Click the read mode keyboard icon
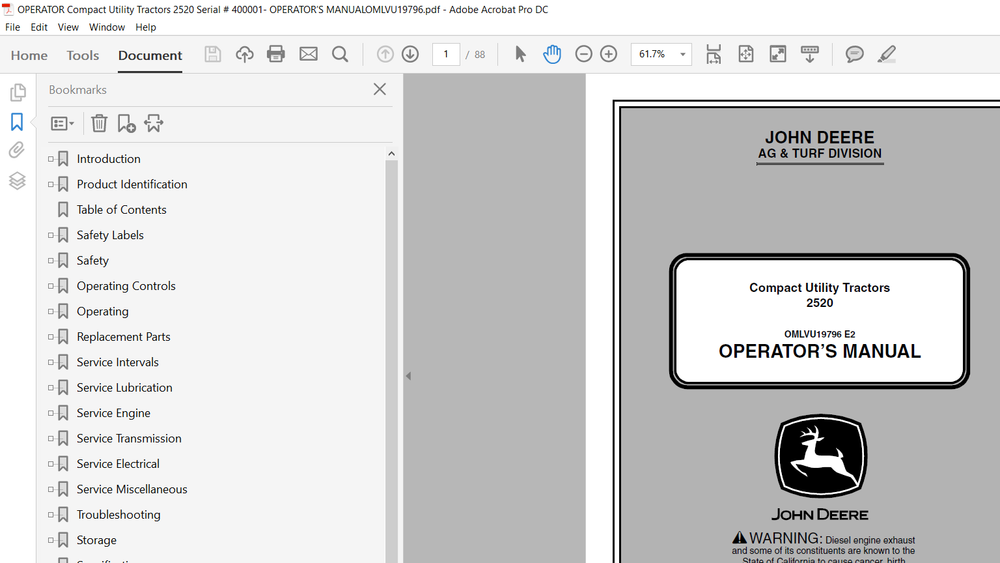This screenshot has height=563, width=1000. point(810,54)
